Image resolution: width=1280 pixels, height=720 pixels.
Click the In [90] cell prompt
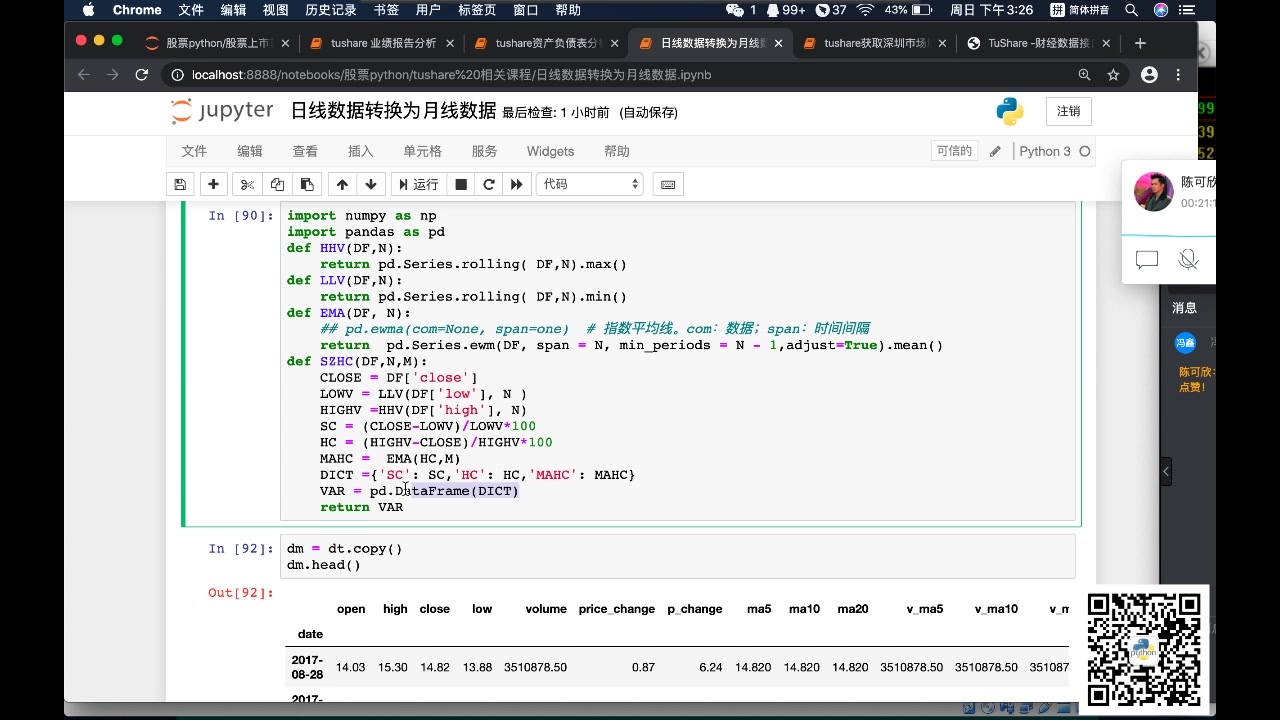[240, 216]
